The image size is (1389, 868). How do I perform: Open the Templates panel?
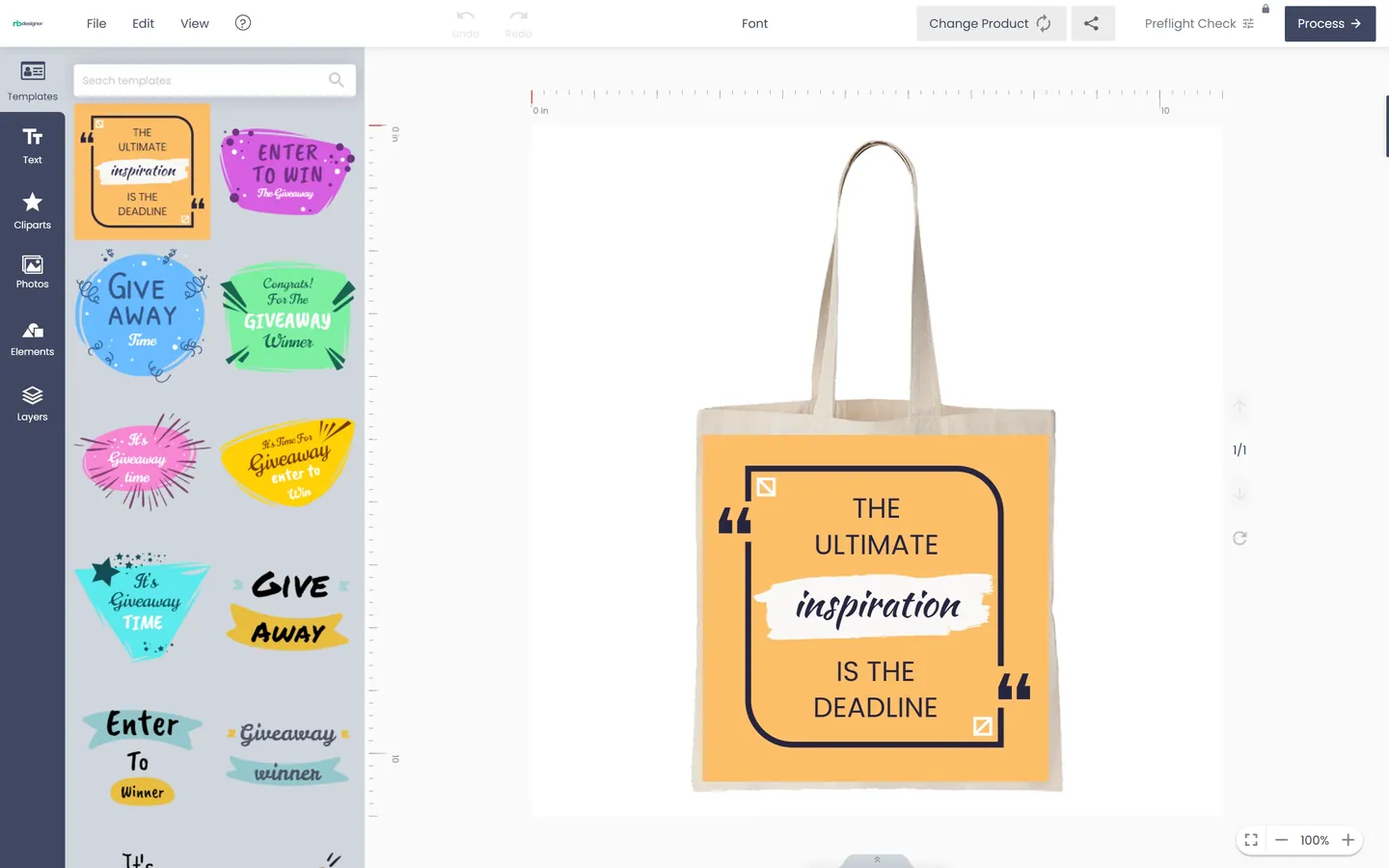(x=33, y=81)
